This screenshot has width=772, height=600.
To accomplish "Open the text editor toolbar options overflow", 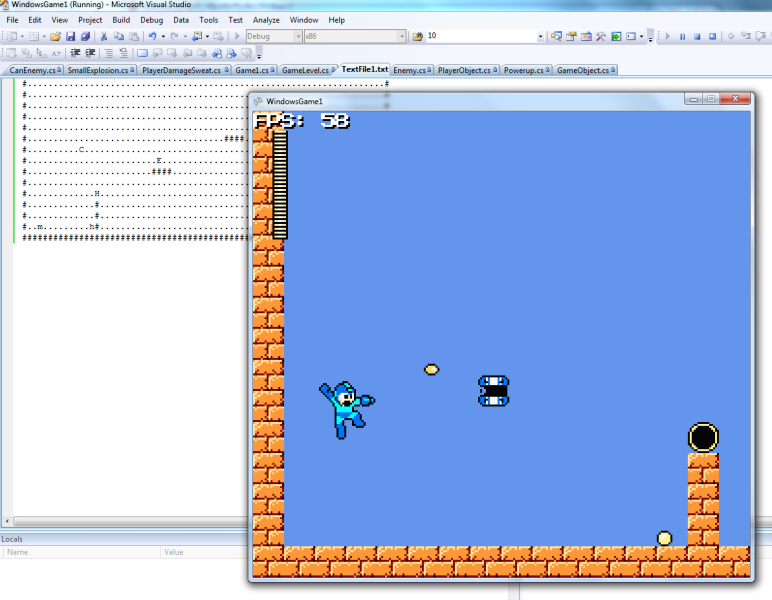I will click(x=259, y=54).
